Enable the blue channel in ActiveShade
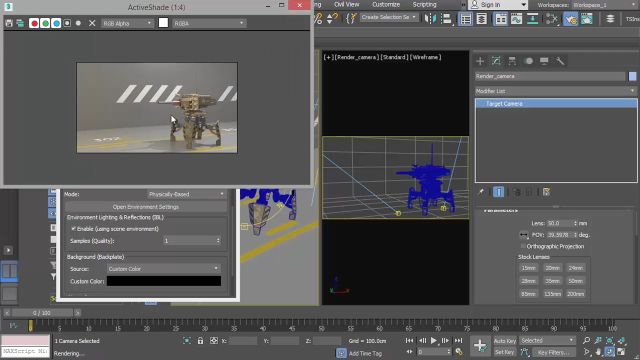The image size is (640, 360). (56, 23)
